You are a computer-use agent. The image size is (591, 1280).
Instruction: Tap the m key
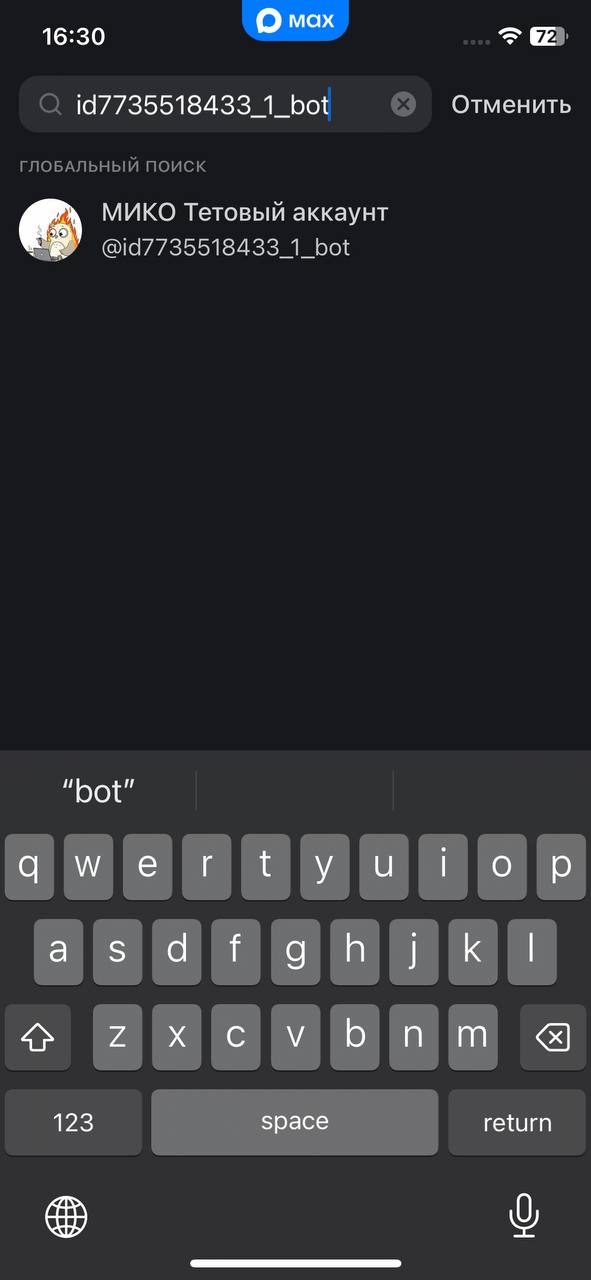tap(473, 1037)
